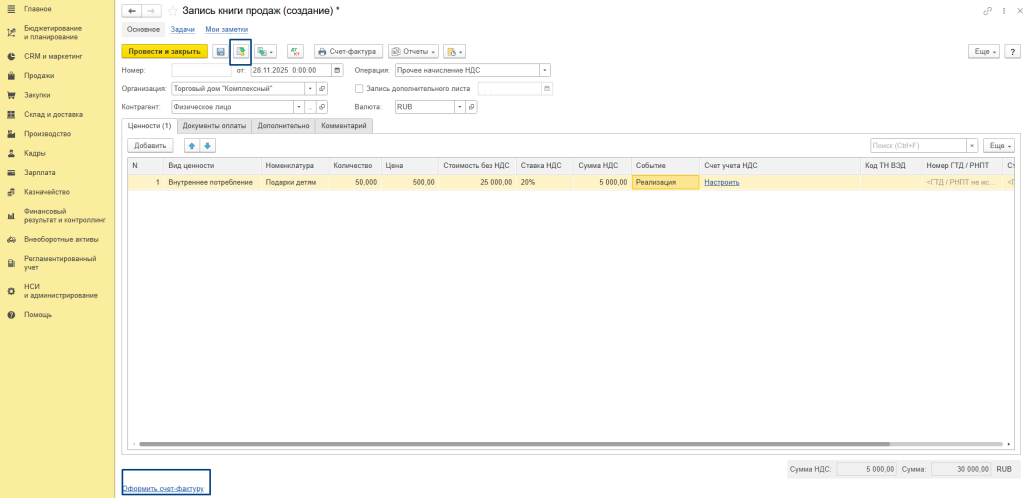Move row up with blue arrow

[x=192, y=145]
